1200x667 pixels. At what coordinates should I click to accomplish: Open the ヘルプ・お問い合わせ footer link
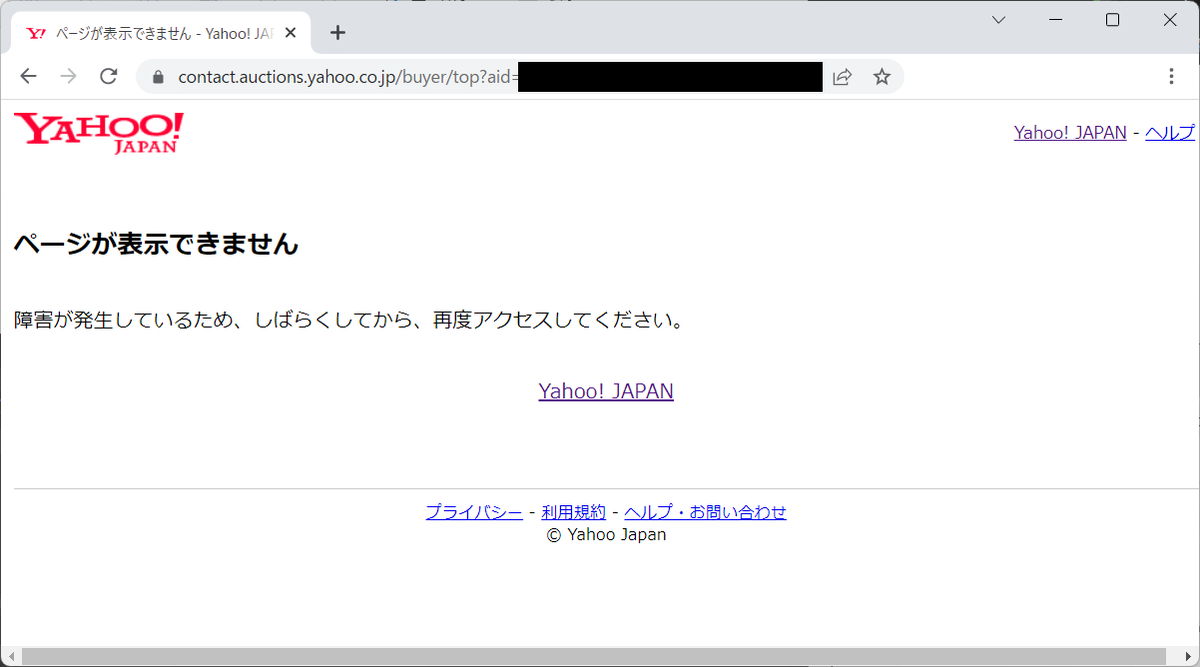point(705,512)
